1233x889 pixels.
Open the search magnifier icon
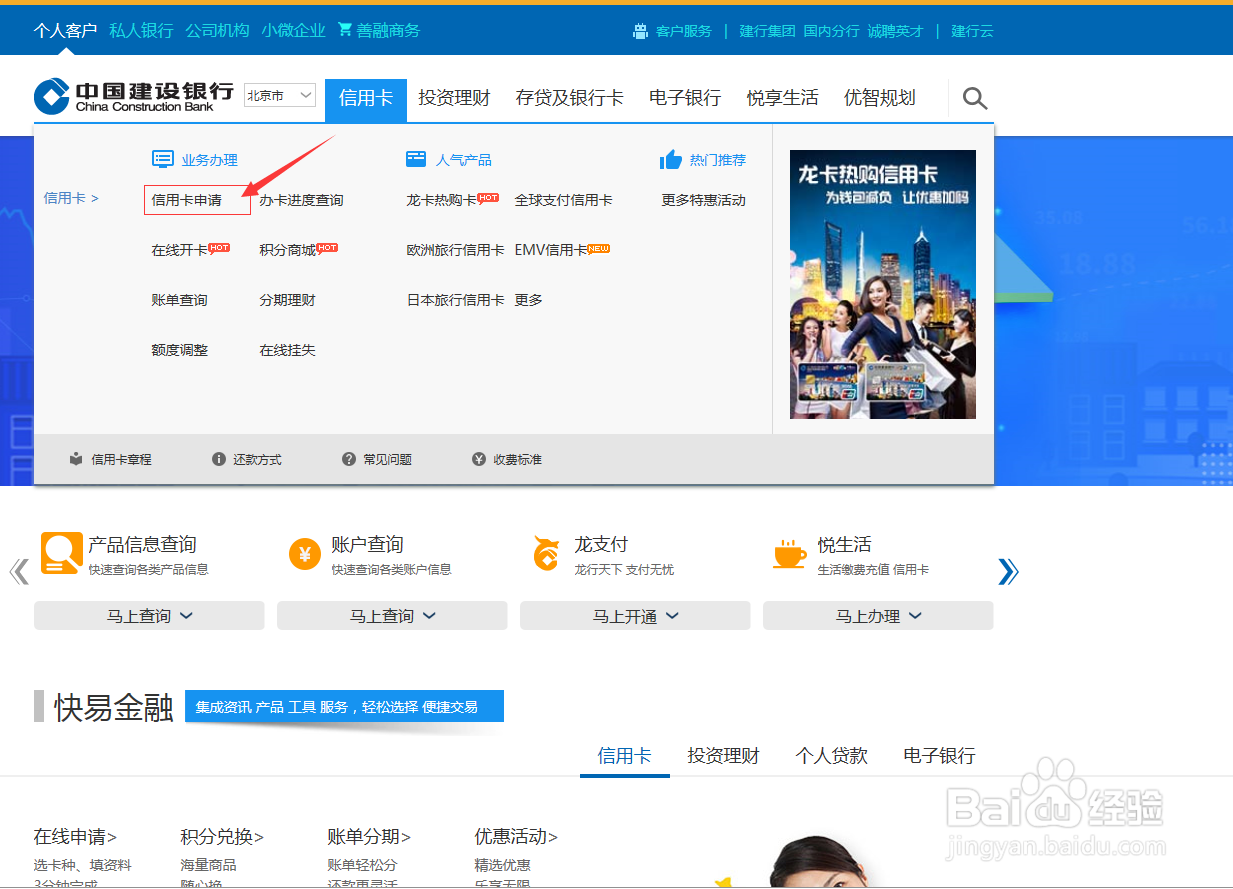pyautogui.click(x=974, y=98)
